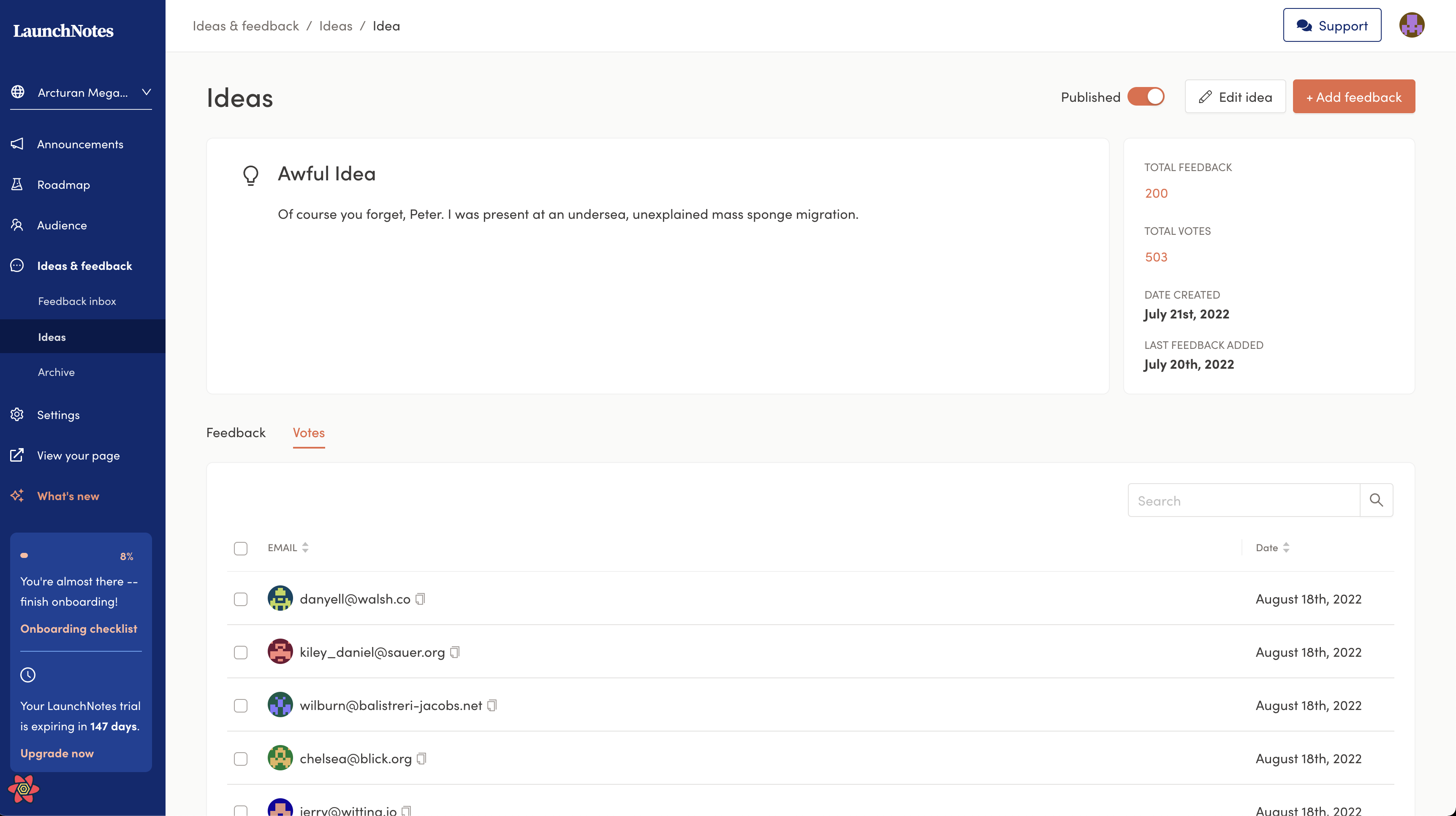Click the globe icon beside Arcturan Mega

(18, 92)
